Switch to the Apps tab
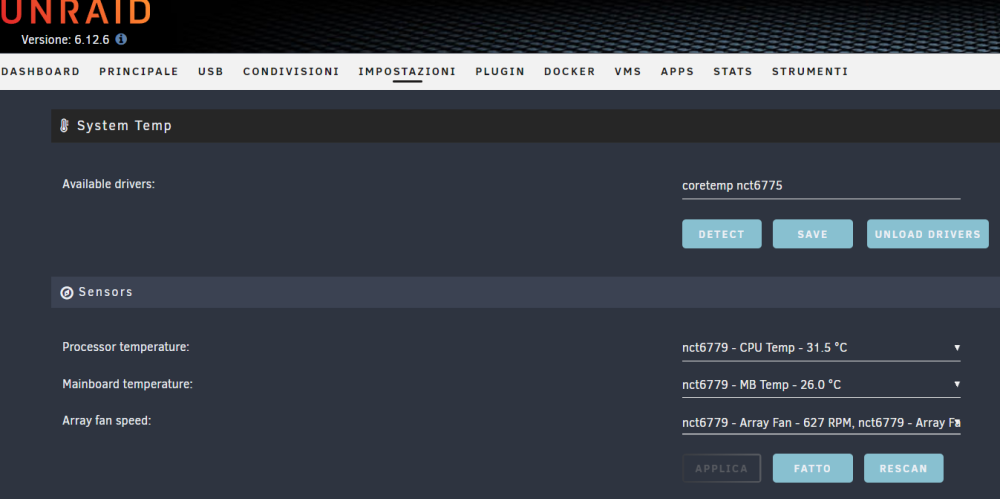1000x499 pixels. 677,71
